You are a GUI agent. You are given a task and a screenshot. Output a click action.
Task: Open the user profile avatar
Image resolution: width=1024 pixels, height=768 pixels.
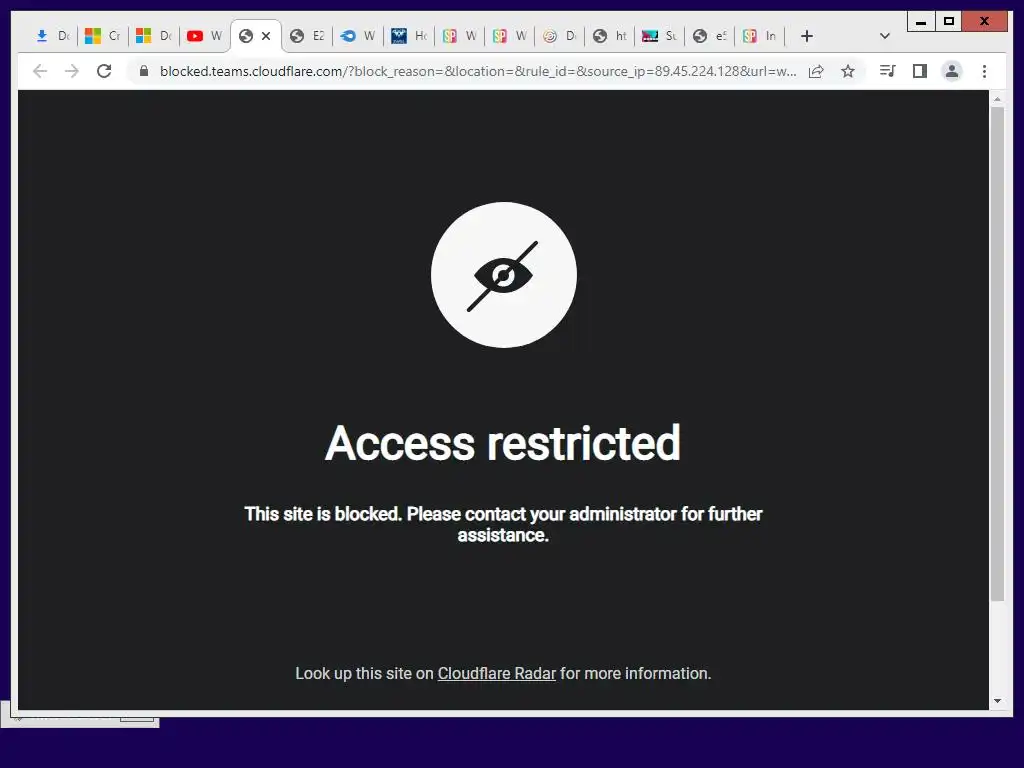pos(952,71)
